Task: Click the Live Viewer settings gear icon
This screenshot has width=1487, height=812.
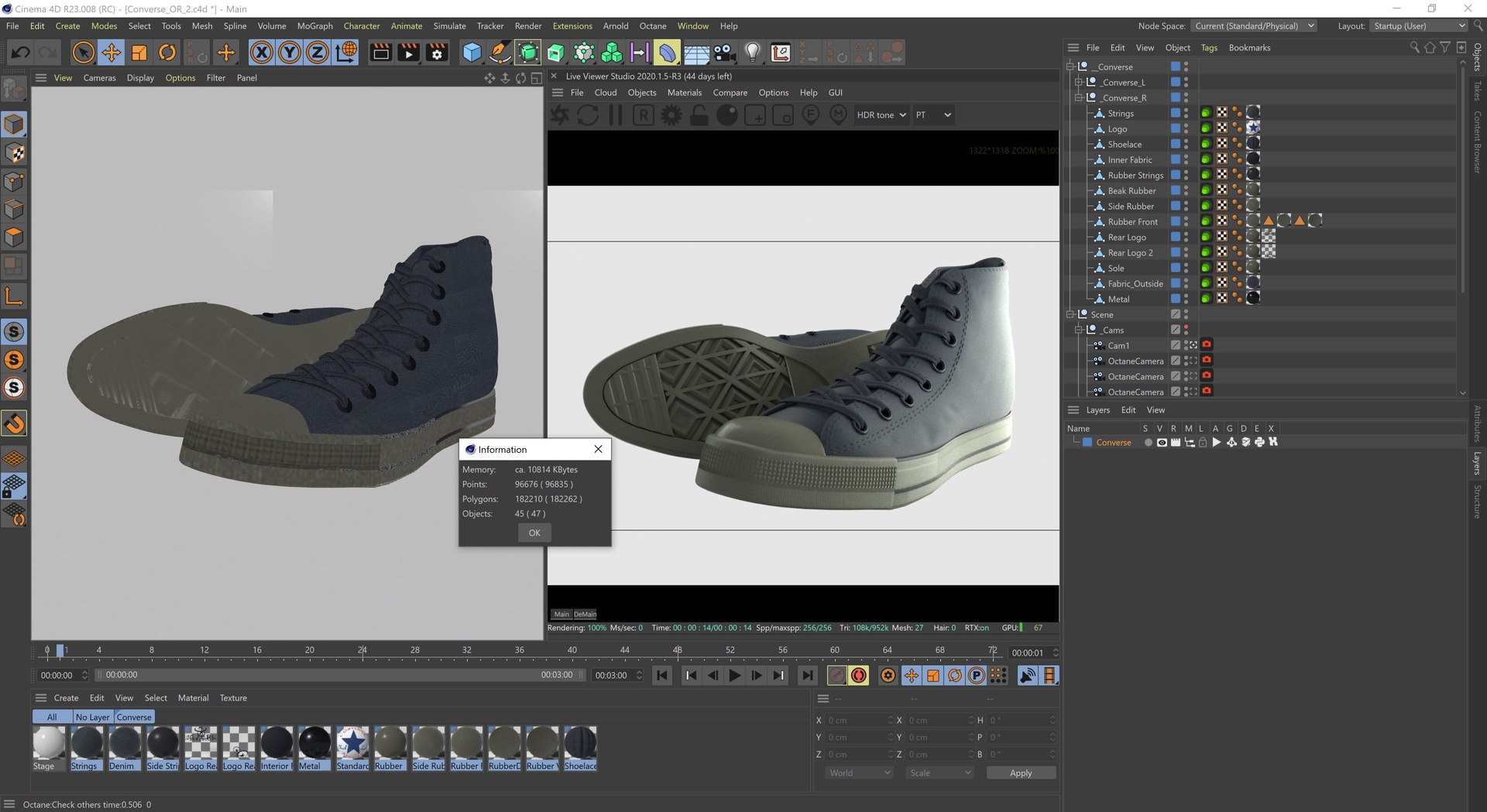Action: pos(671,115)
